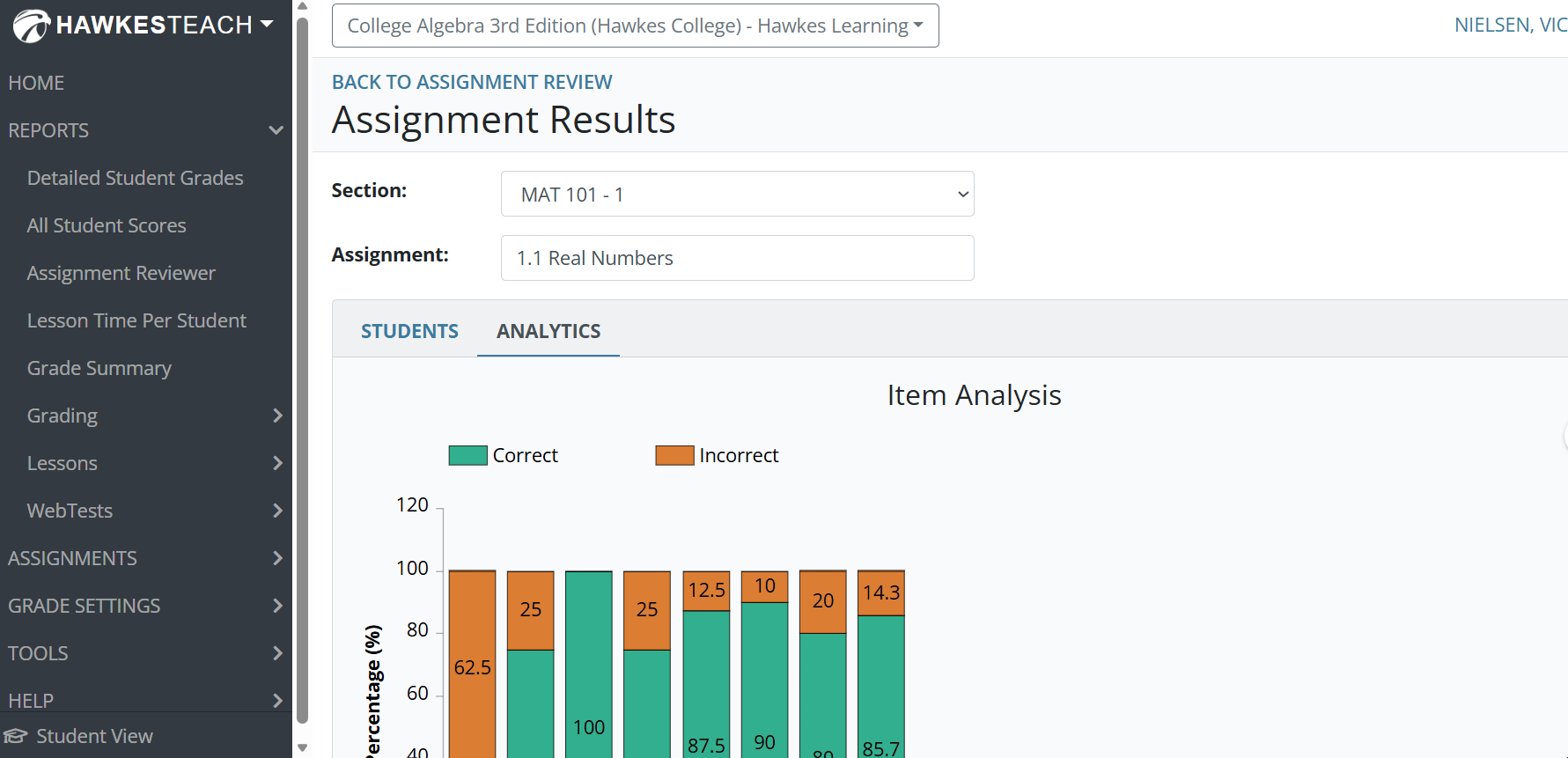Click the 85.7 correct bar segment
This screenshot has height=758, width=1568.
click(x=881, y=687)
